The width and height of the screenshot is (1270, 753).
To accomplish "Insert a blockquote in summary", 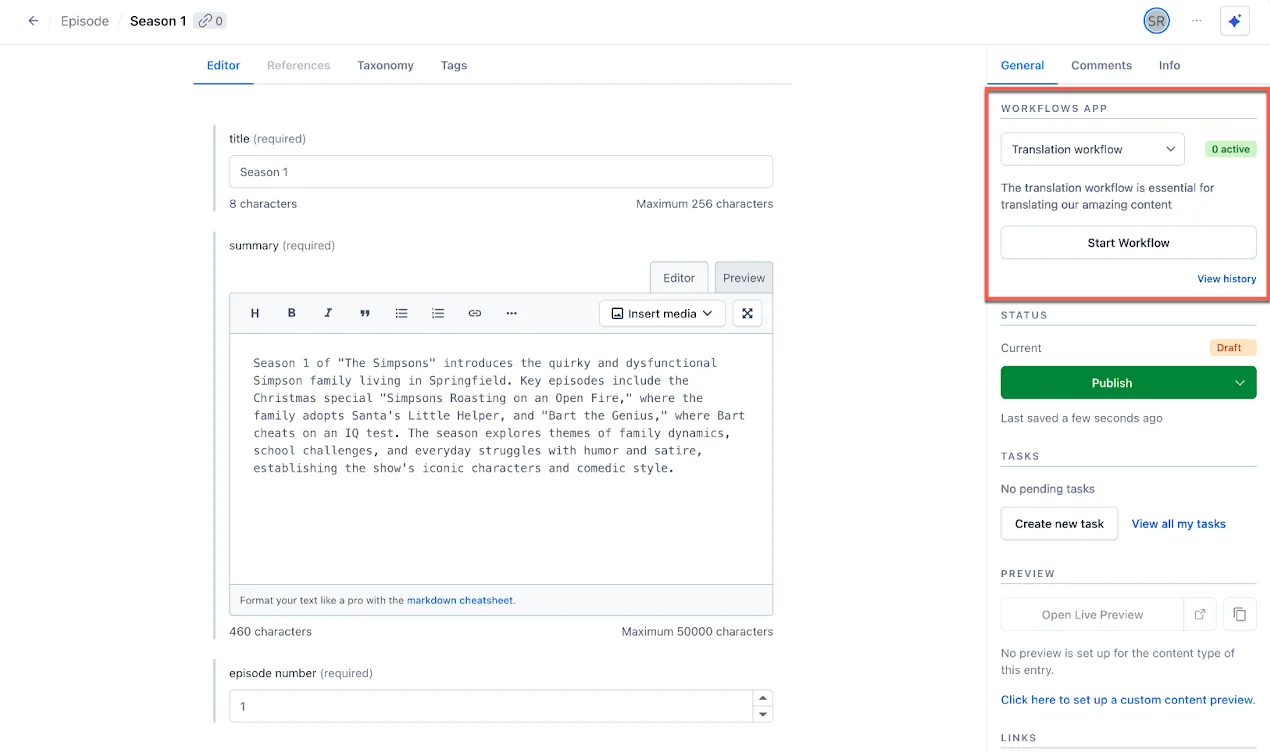I will click(x=365, y=313).
